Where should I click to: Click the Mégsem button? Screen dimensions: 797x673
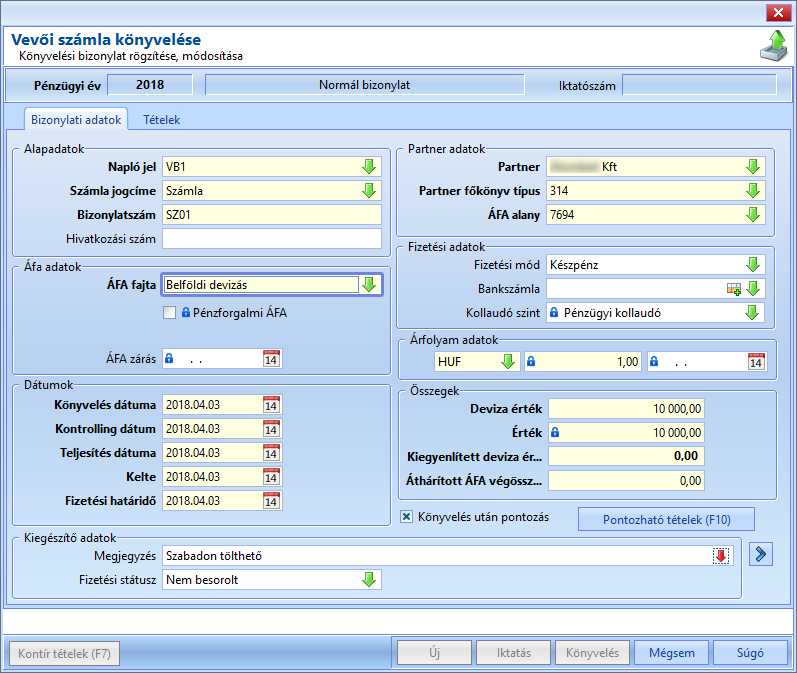(x=671, y=653)
